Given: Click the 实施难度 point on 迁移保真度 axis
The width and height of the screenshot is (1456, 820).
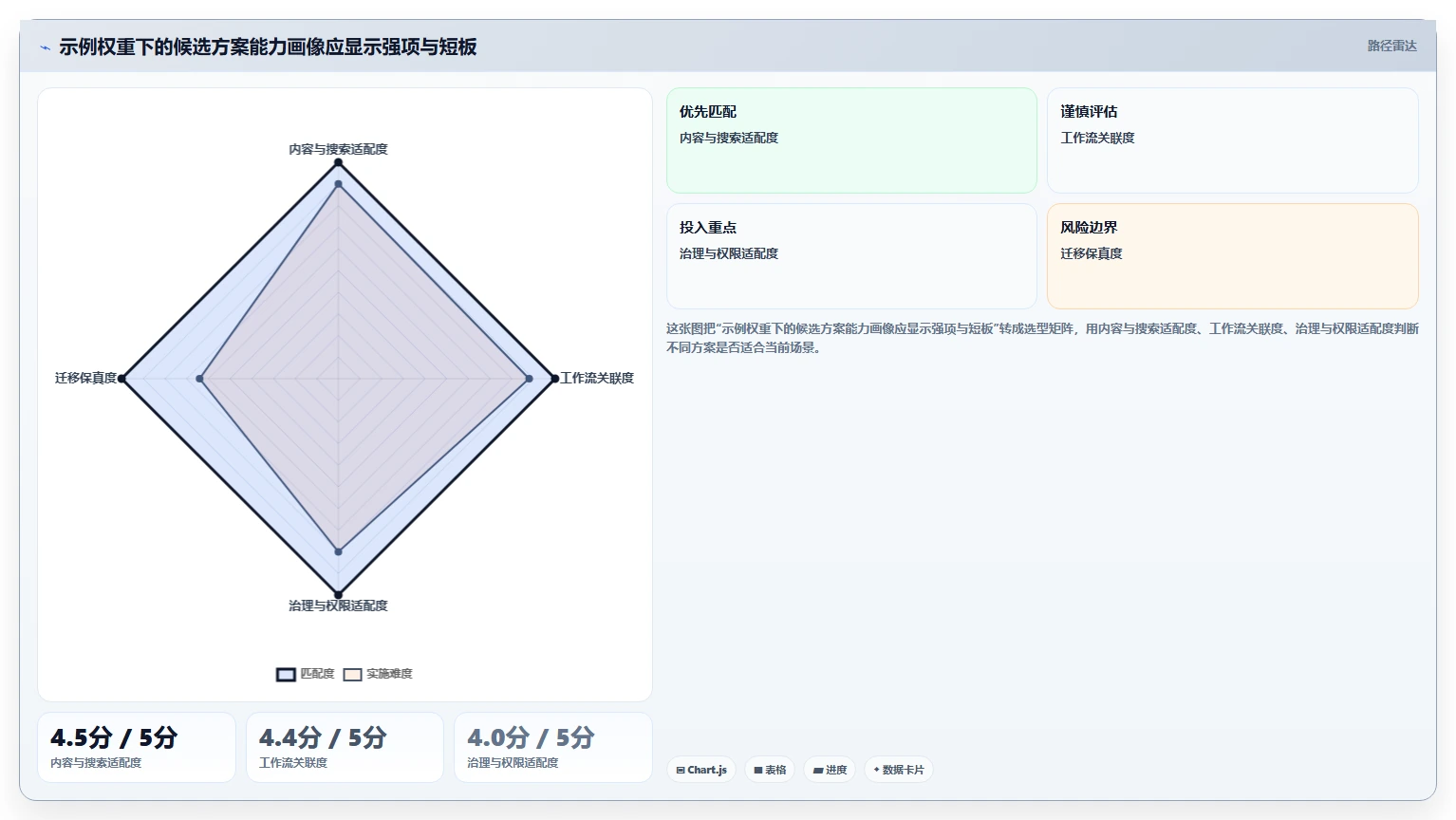Looking at the screenshot, I should pos(199,379).
